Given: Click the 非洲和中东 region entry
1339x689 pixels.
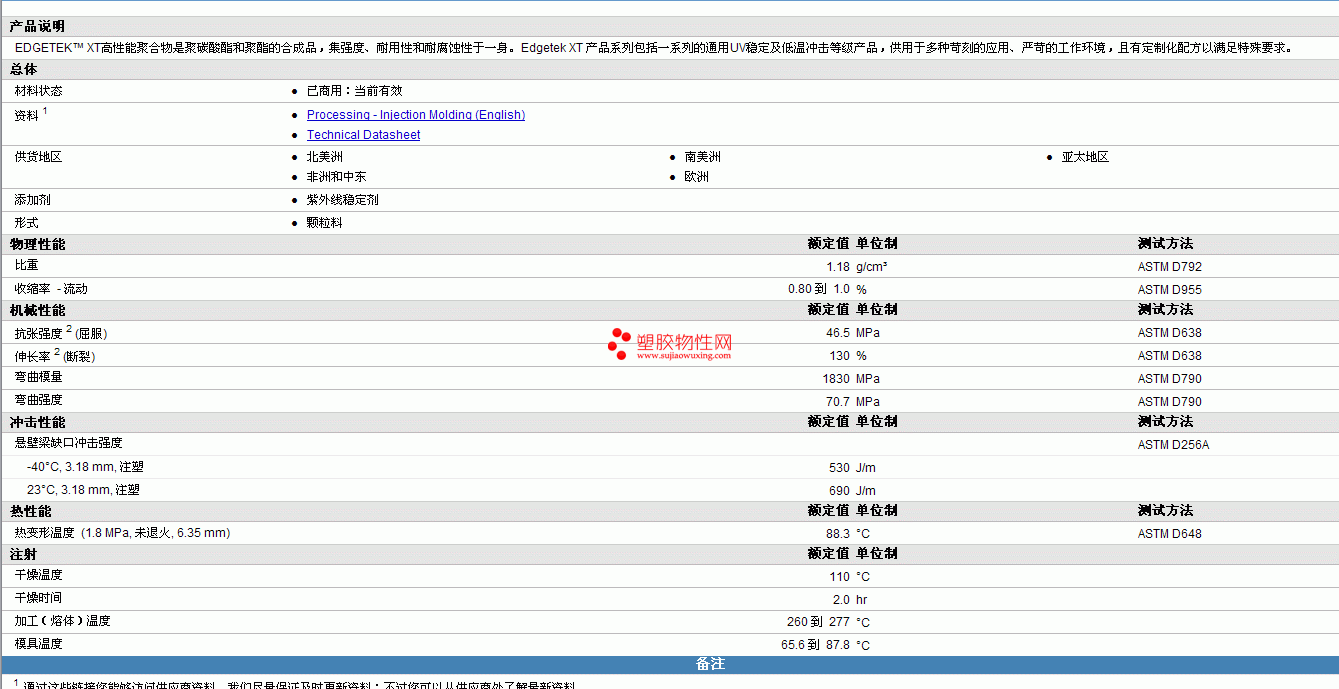Looking at the screenshot, I should pos(336,177).
